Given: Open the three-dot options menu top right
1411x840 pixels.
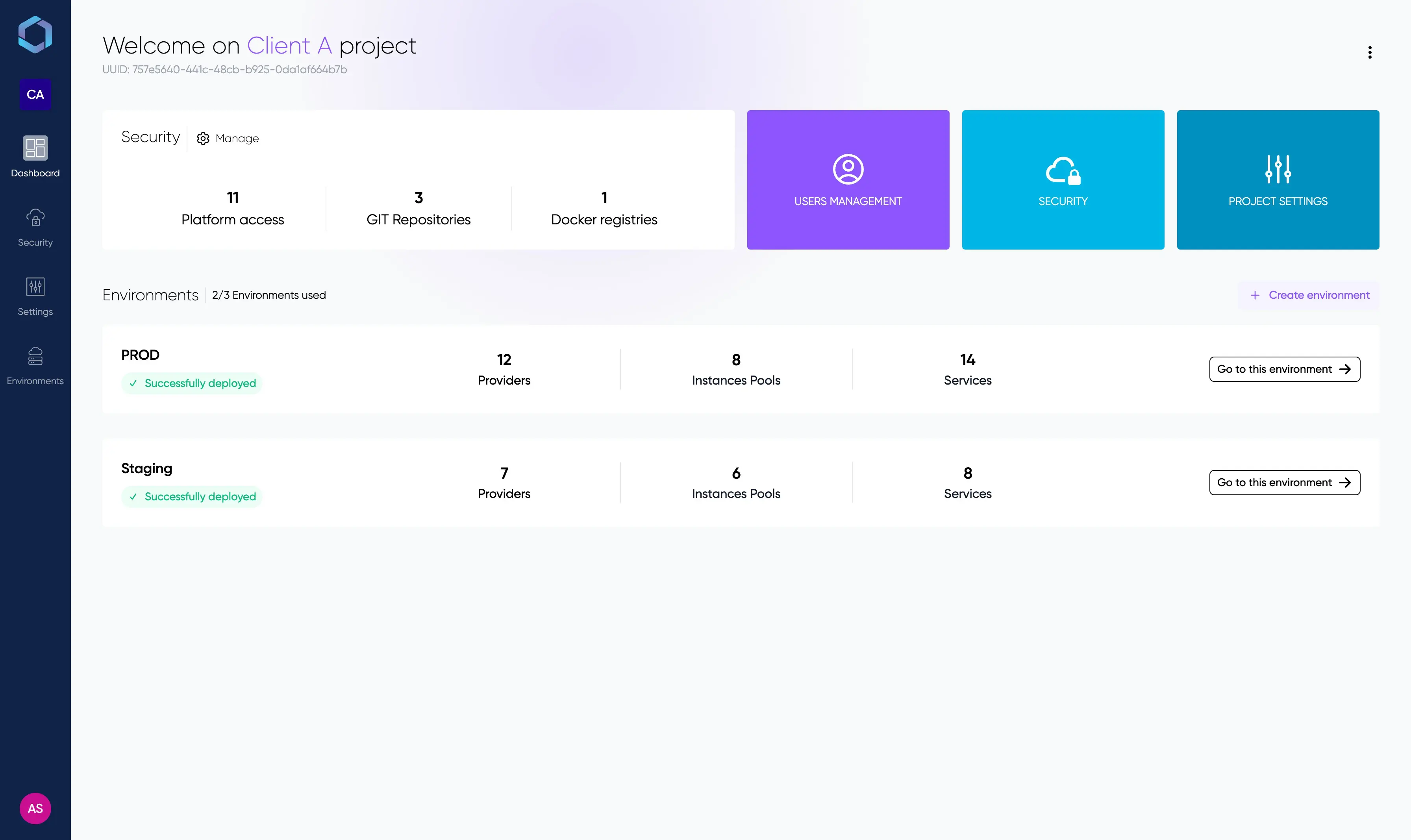Looking at the screenshot, I should pyautogui.click(x=1370, y=52).
